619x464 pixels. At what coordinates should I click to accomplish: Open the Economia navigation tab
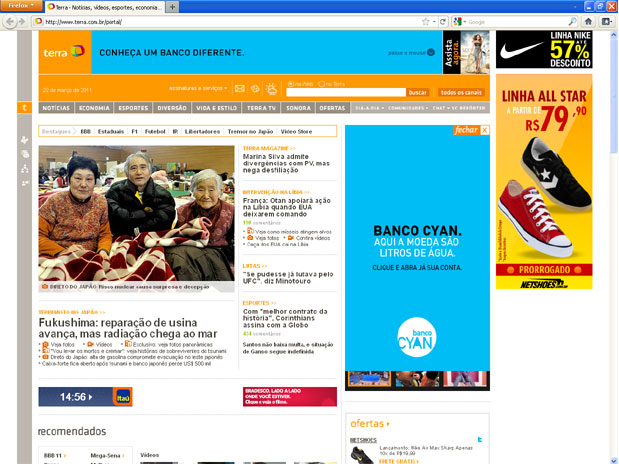point(94,108)
